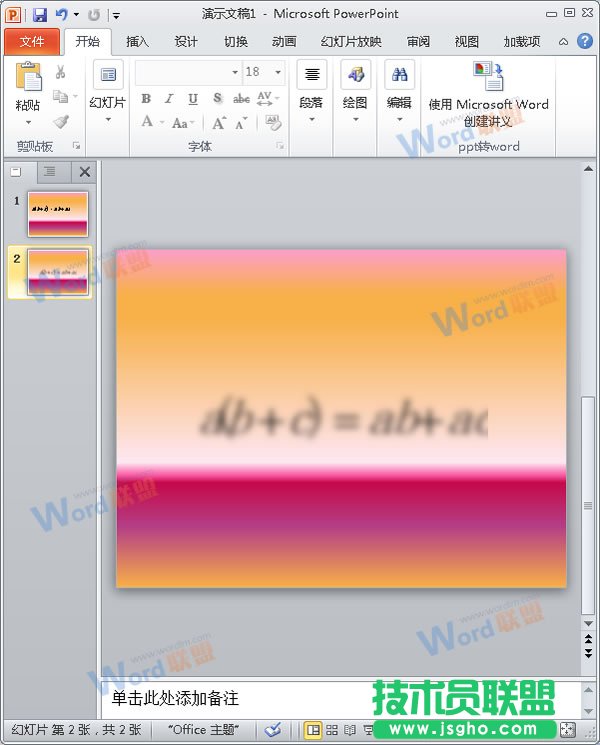Toggle Underline text formatting

[192, 99]
